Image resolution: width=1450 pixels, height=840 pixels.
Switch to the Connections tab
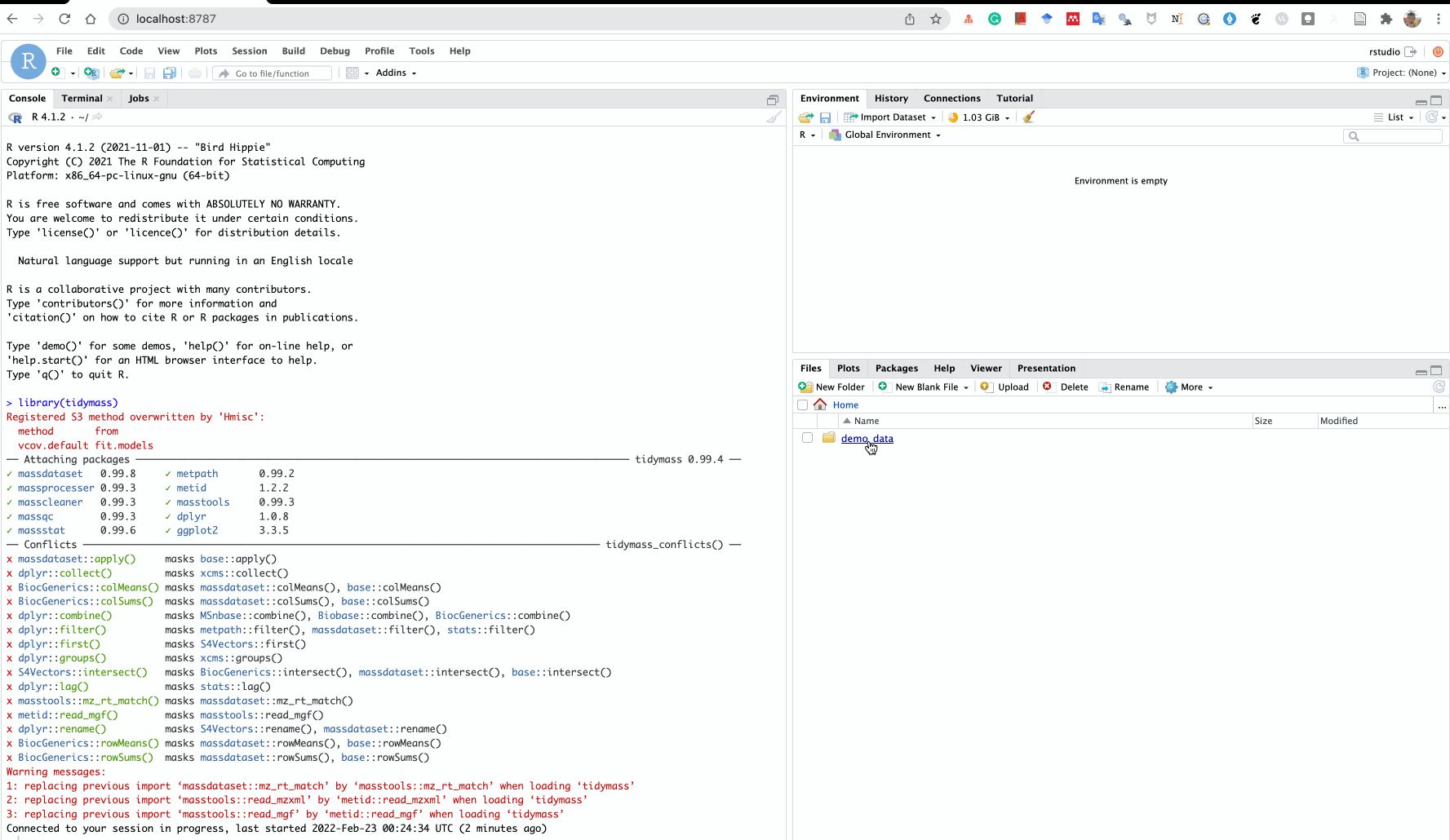[951, 98]
